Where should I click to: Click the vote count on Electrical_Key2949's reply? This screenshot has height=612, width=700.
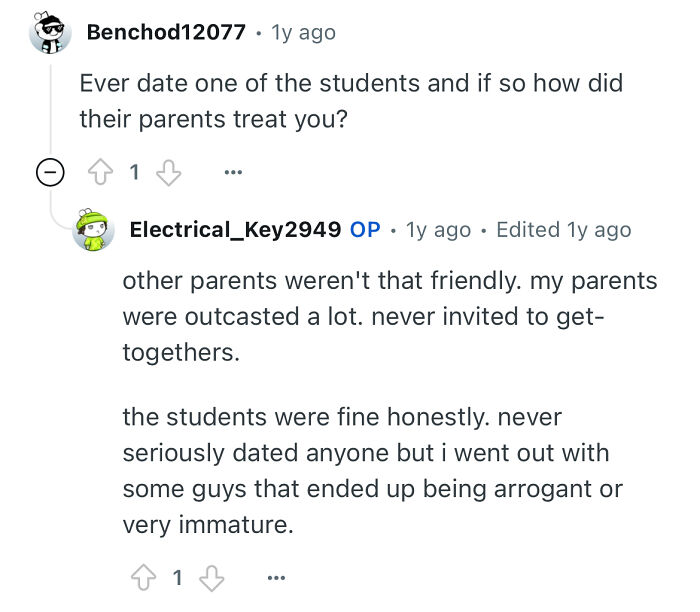pos(177,577)
